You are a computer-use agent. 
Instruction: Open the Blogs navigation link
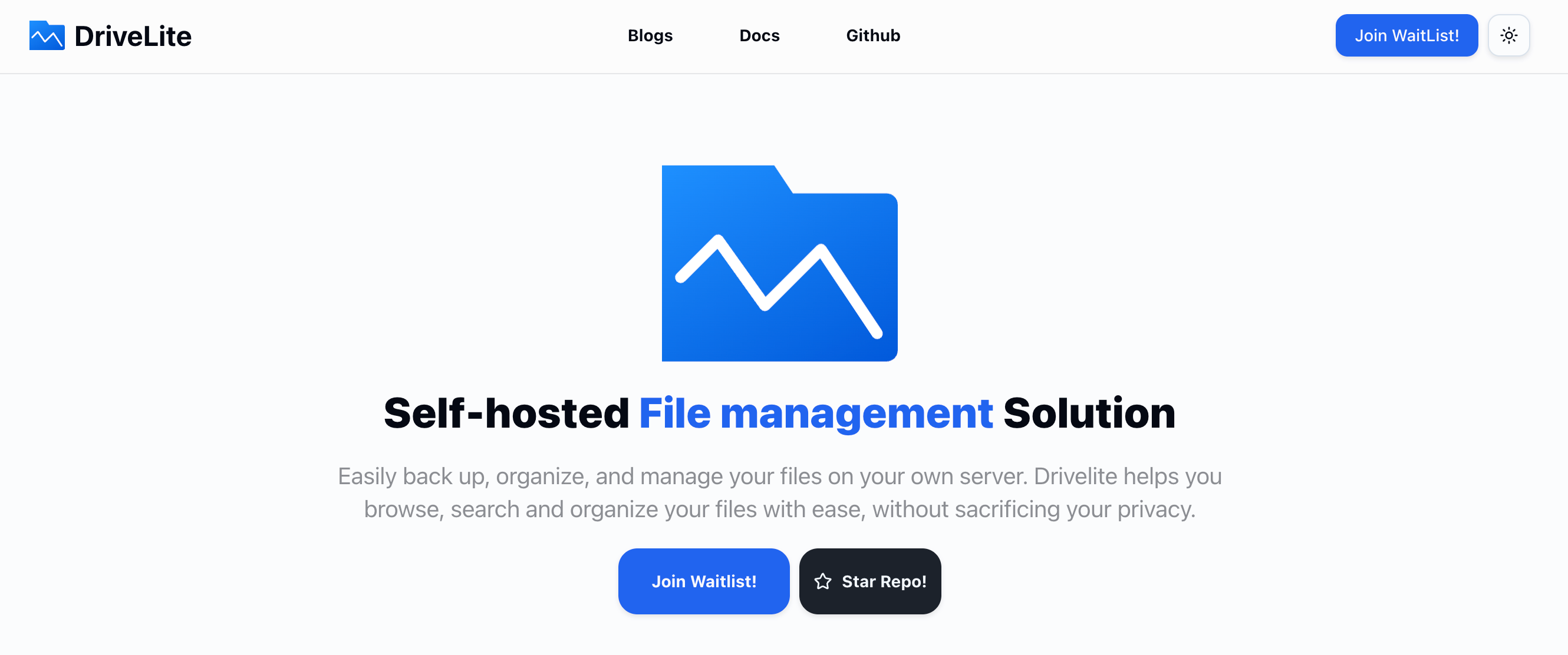650,35
